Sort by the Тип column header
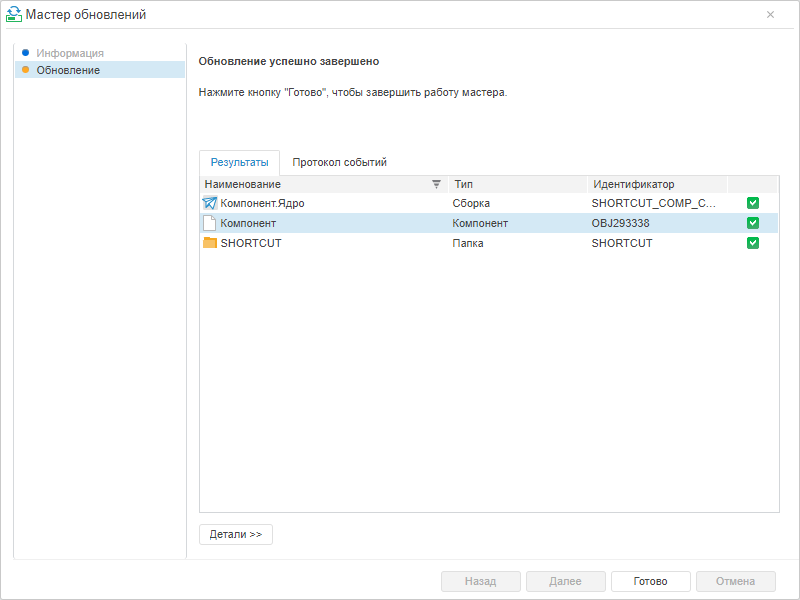Screen dimensions: 800x600 point(517,184)
